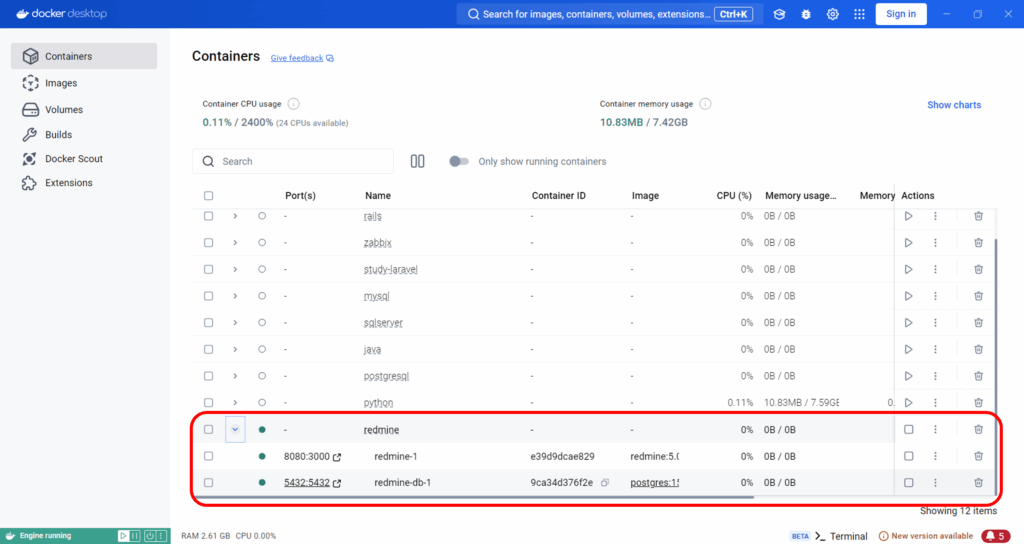Expand the sqlserver container group
This screenshot has width=1024, height=544.
point(235,323)
